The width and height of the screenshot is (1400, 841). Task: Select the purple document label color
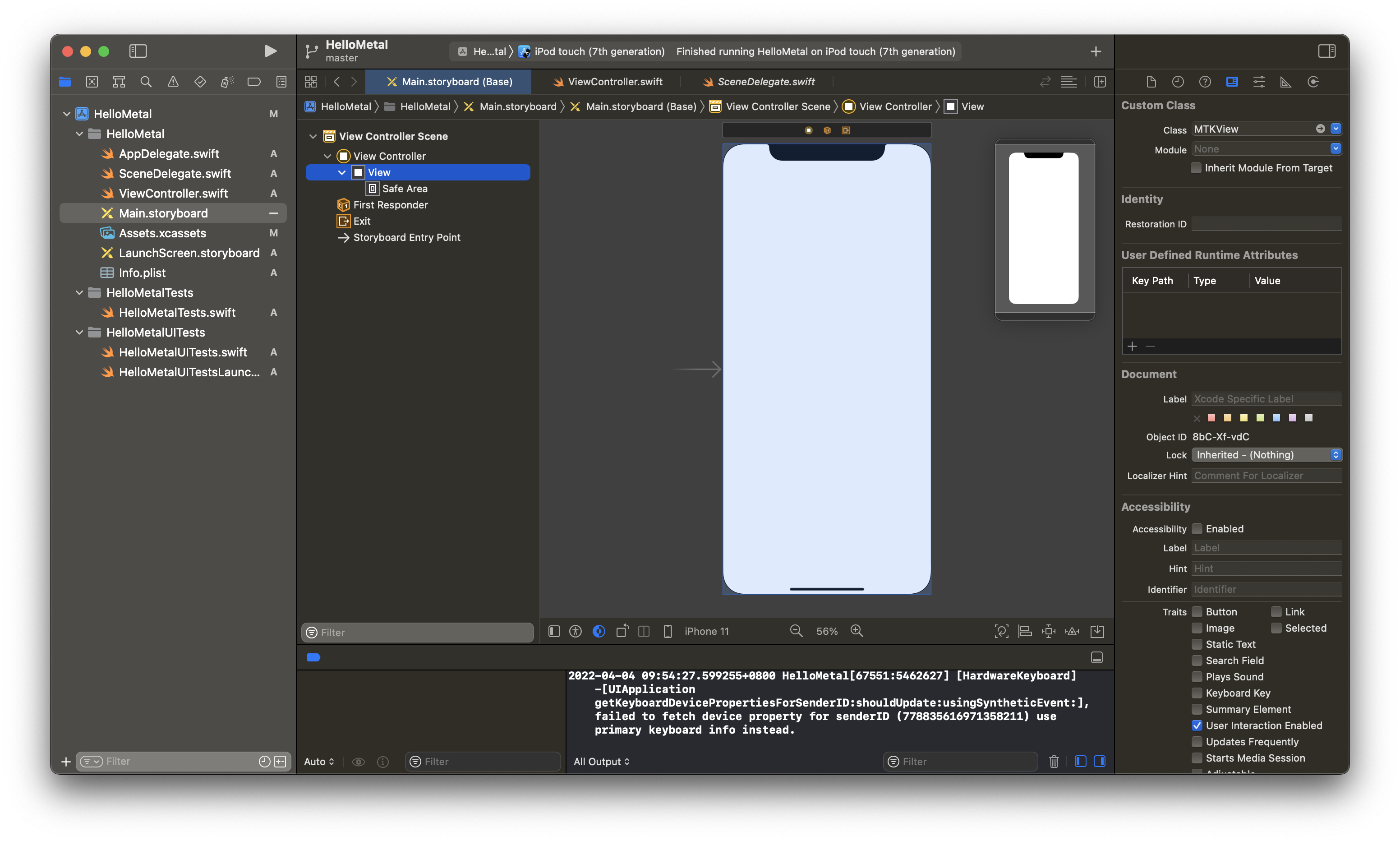click(x=1293, y=418)
